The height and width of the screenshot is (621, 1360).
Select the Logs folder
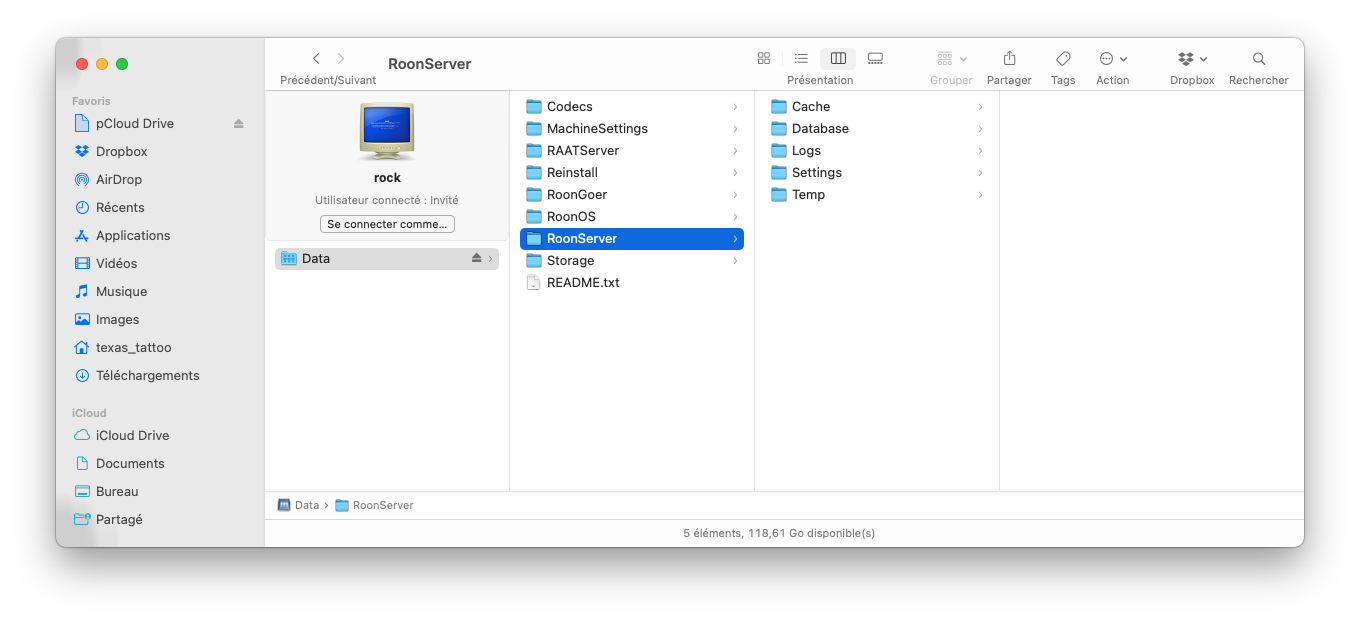click(877, 151)
